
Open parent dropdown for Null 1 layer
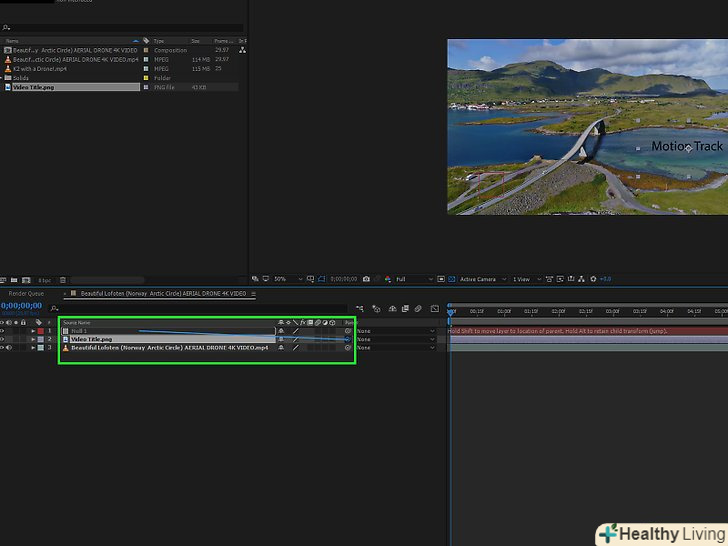tap(395, 331)
